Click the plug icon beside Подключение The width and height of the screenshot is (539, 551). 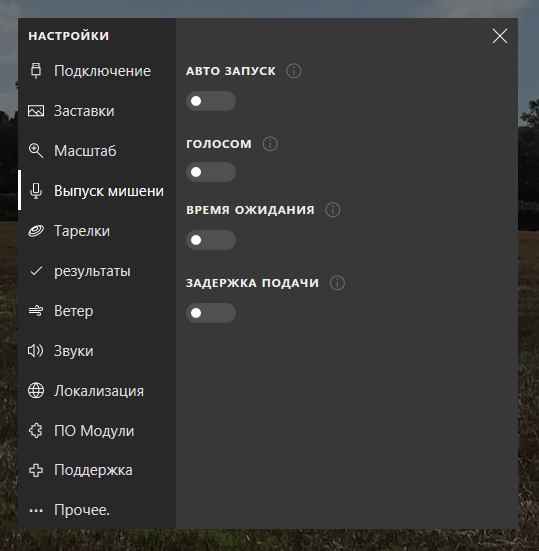[36, 71]
